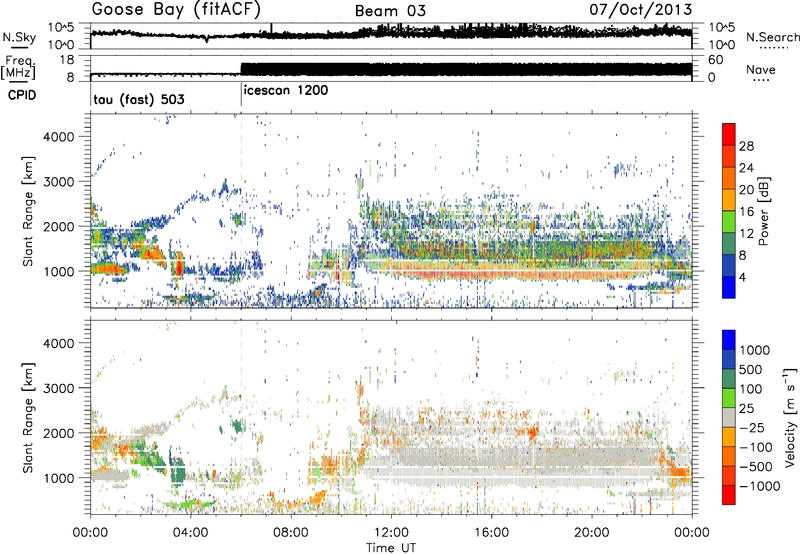
Task: Click the '16' tick on Power scale
Action: (x=746, y=212)
